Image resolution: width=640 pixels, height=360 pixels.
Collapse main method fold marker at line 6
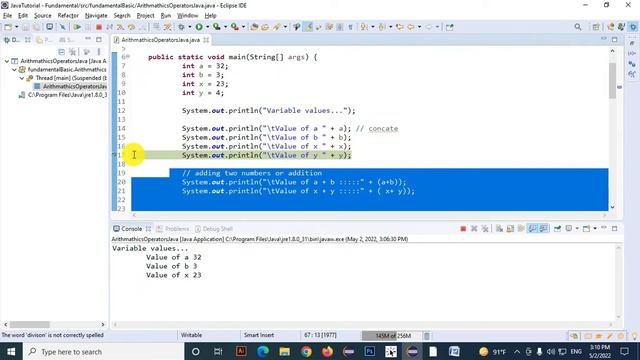click(x=128, y=56)
